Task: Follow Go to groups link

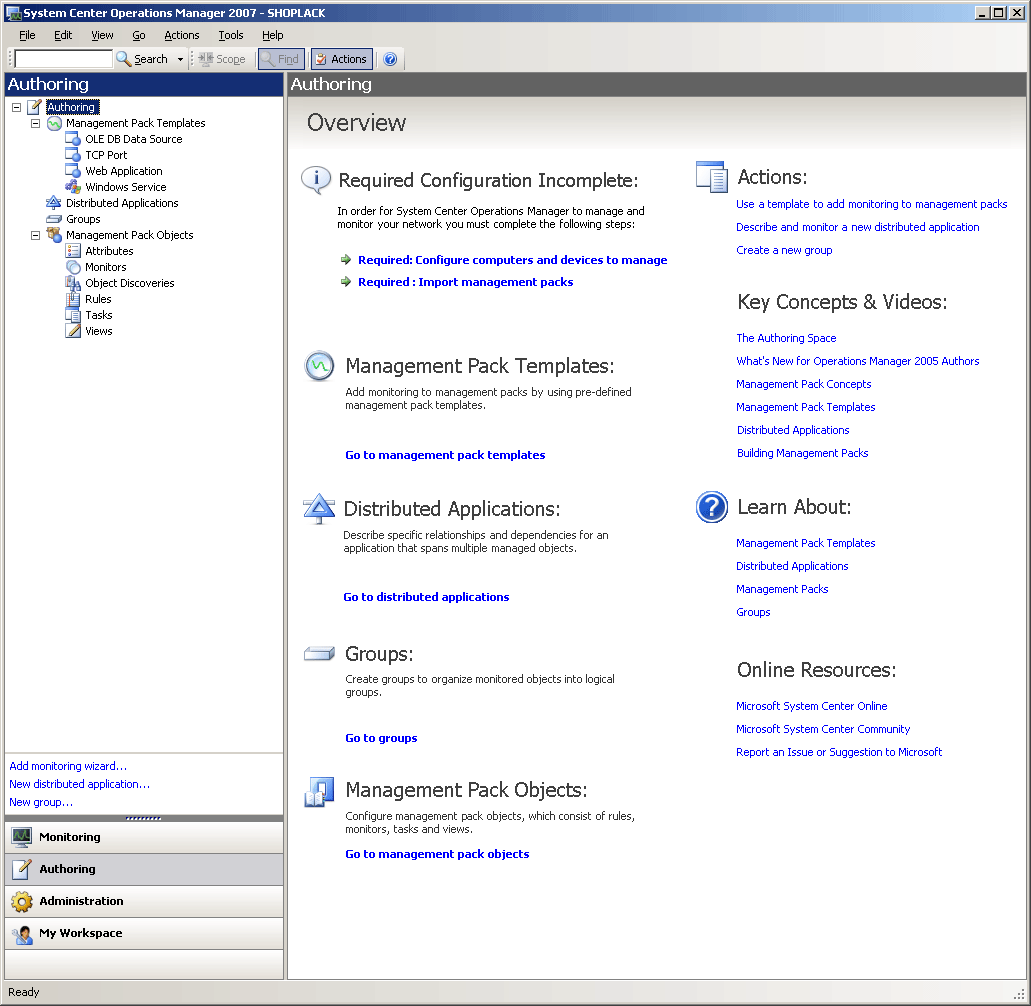Action: (381, 738)
